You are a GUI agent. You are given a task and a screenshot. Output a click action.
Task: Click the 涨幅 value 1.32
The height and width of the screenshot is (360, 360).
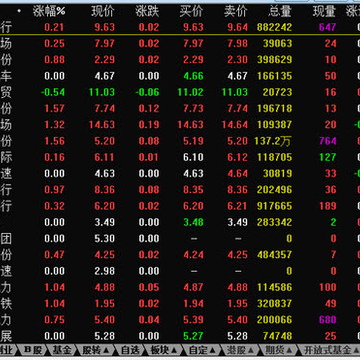[x=54, y=125]
